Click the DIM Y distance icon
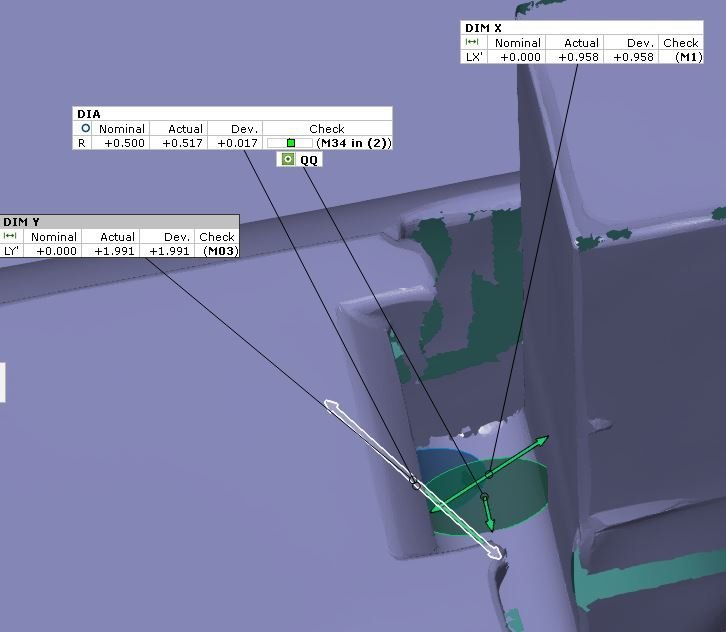 coord(10,236)
